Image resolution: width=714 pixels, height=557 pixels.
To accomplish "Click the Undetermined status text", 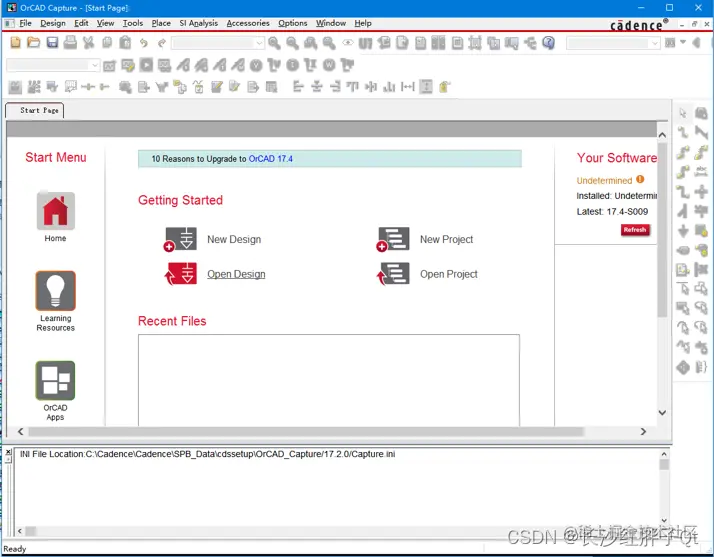I will click(x=604, y=181).
